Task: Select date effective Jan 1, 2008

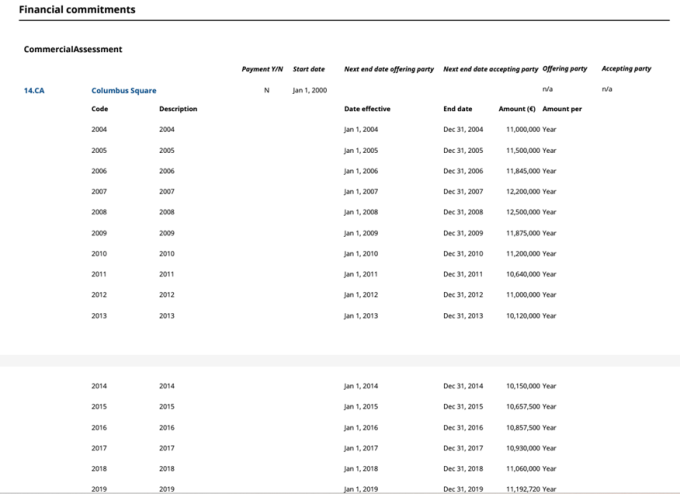Action: (361, 212)
